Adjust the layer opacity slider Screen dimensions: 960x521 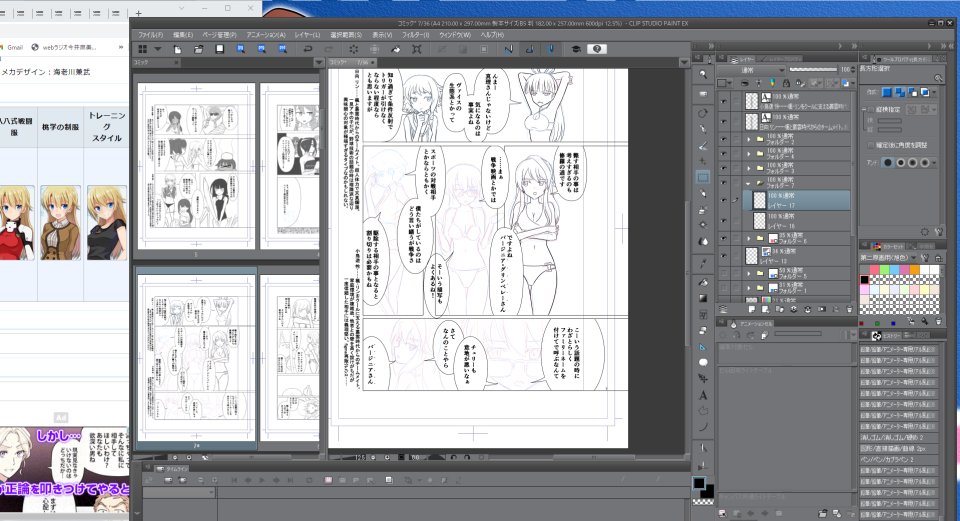[x=813, y=70]
